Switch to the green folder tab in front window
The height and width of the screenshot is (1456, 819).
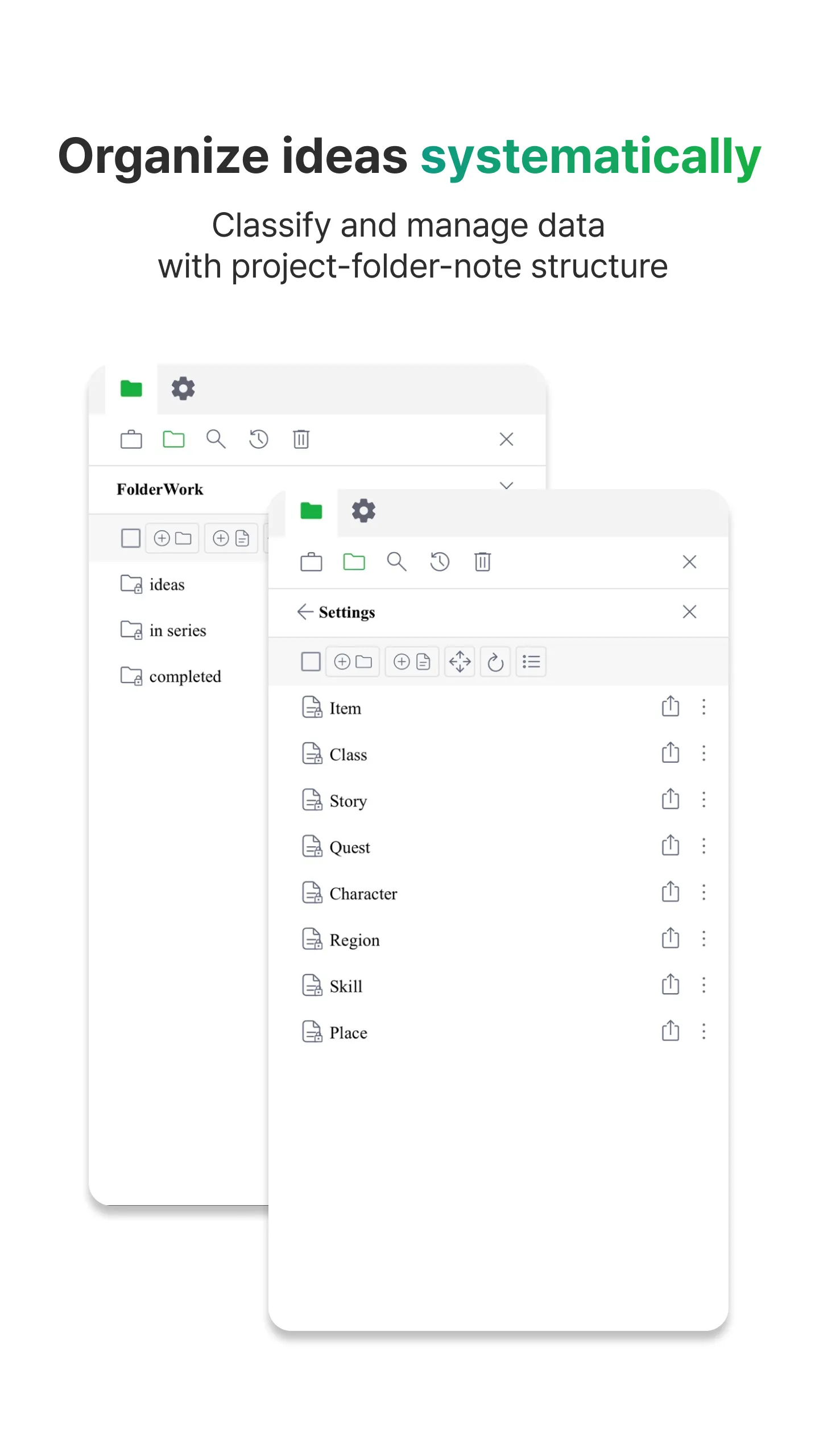311,511
